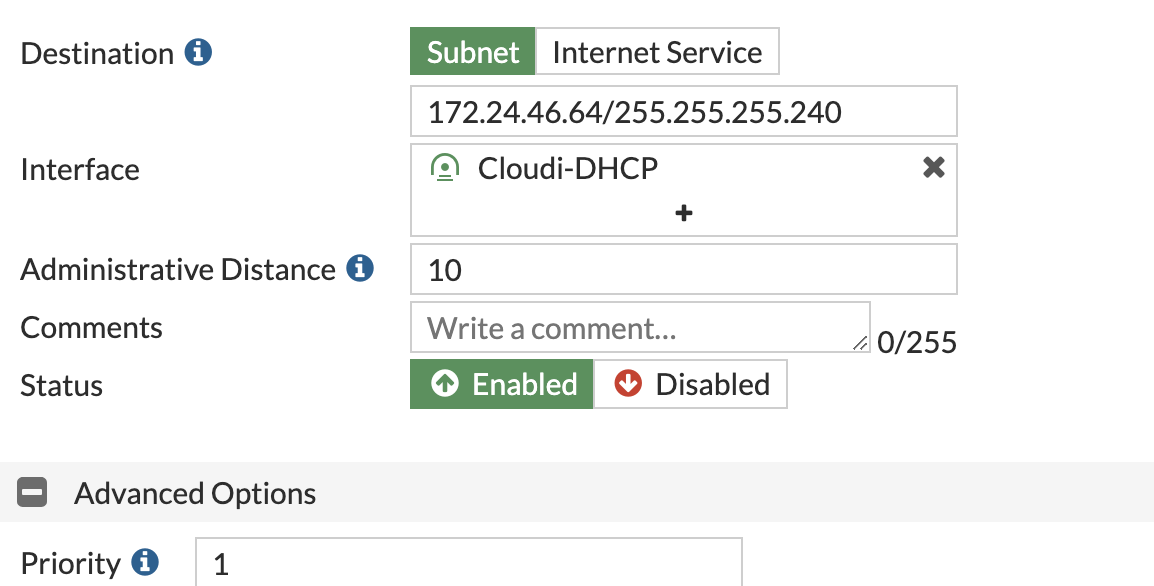Click the Write a comment text area
The width and height of the screenshot is (1154, 586).
tap(640, 328)
